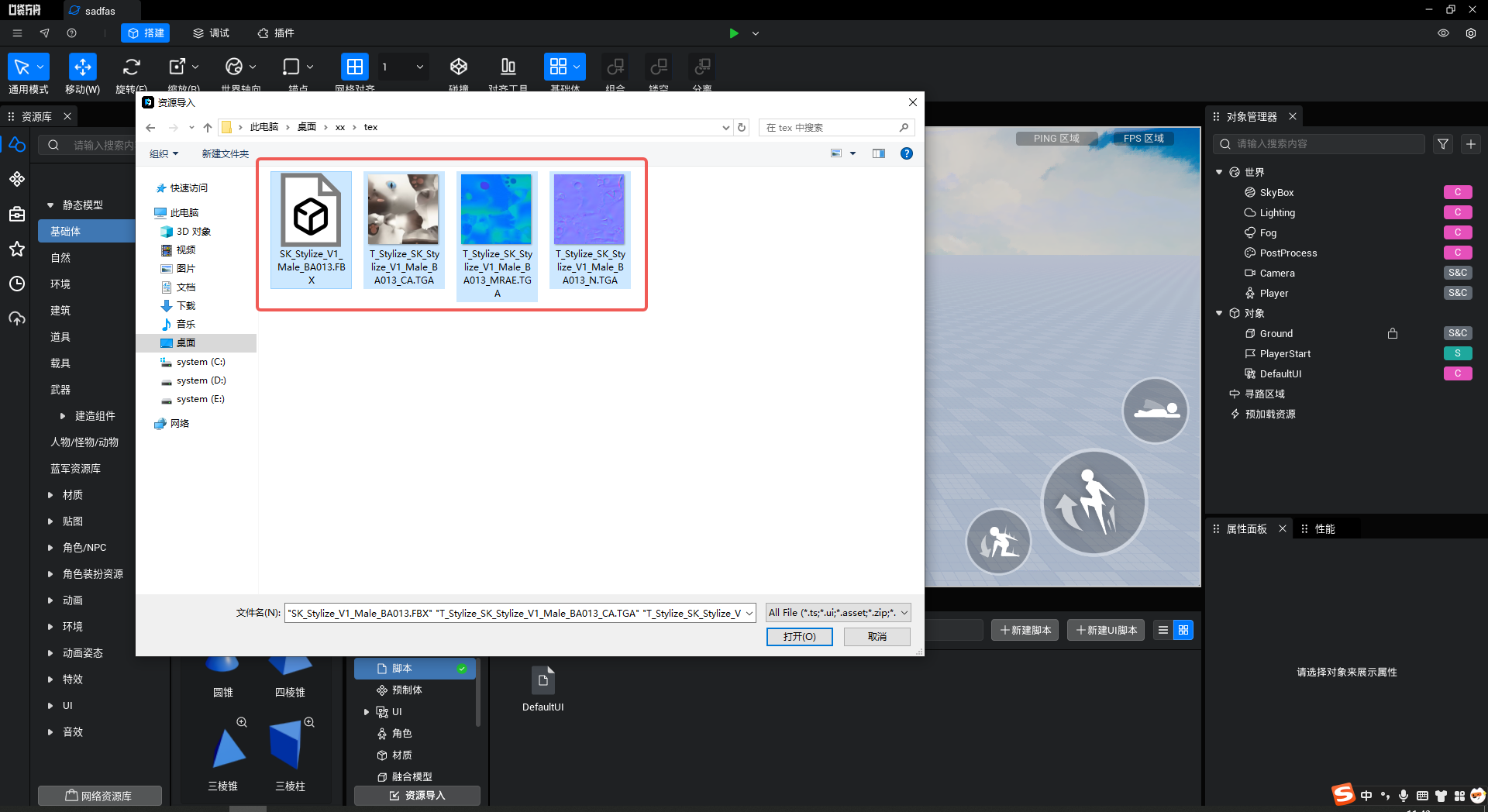
Task: Toggle the eye preview icon at top right
Action: 1443,33
